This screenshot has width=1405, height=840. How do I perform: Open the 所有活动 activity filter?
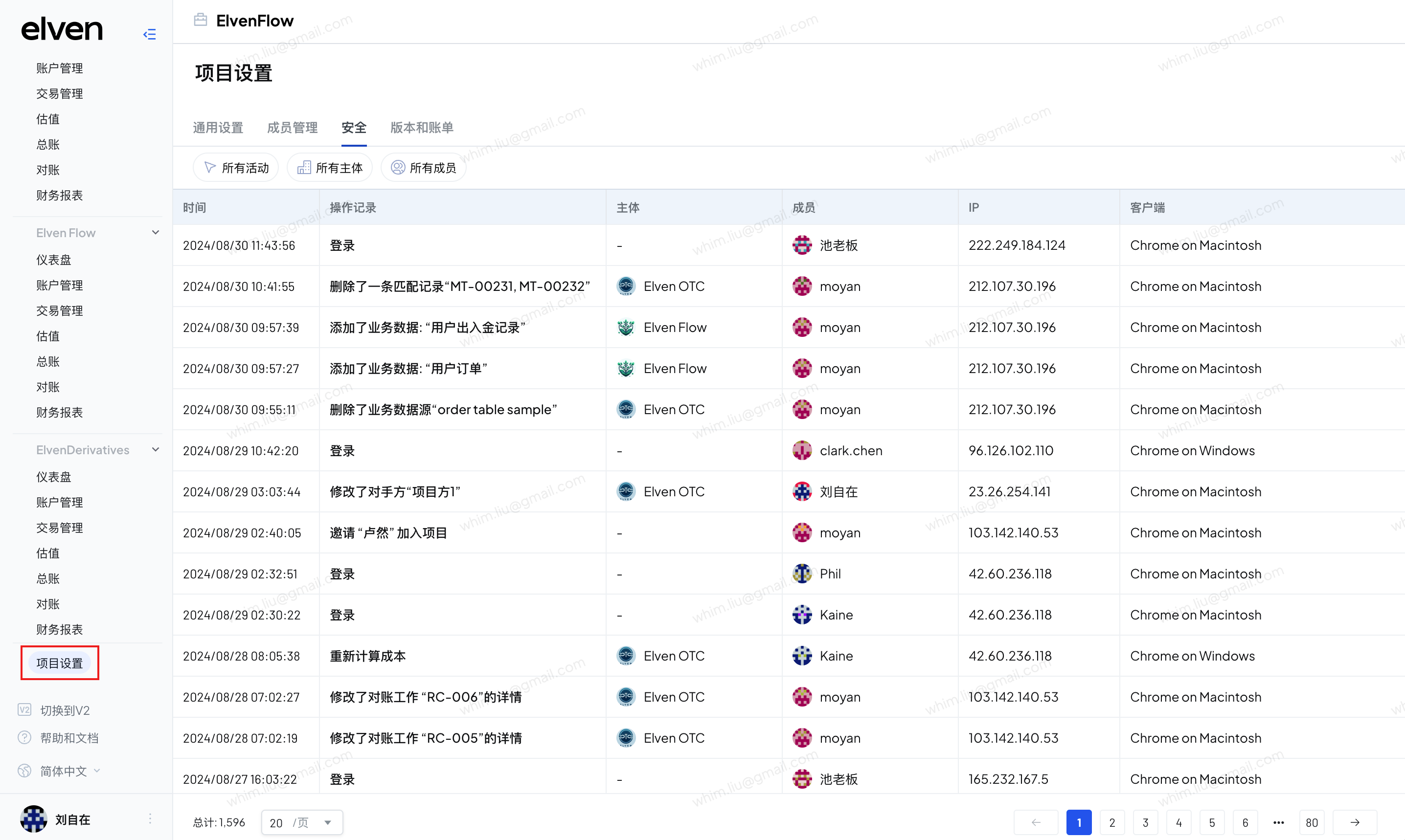point(236,168)
